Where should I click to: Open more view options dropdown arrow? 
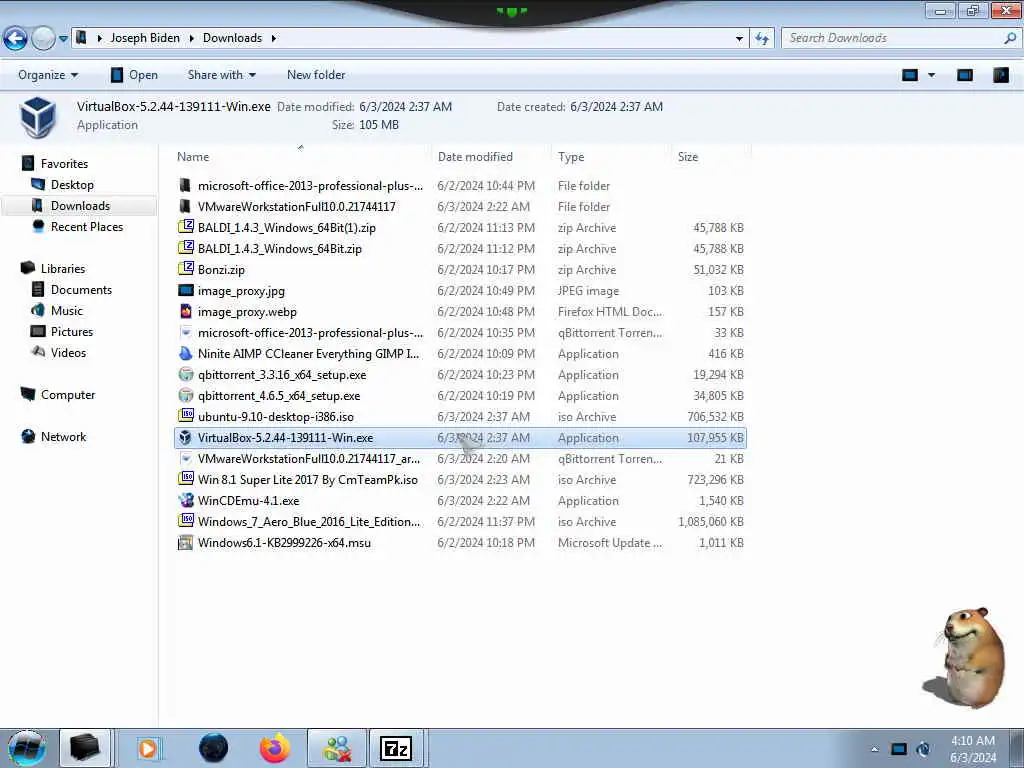931,75
